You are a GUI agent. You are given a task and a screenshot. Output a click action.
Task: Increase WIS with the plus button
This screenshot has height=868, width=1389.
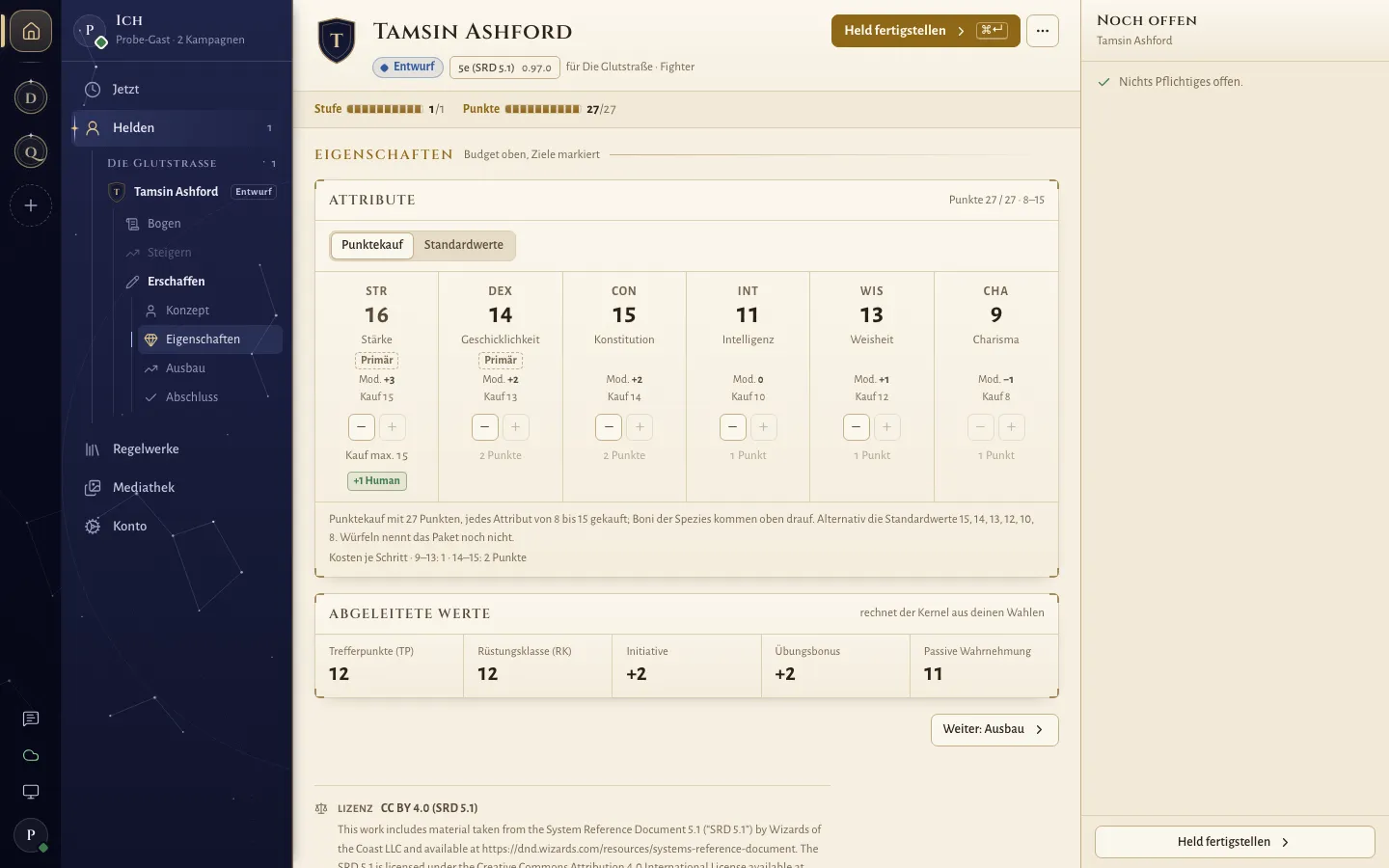point(887,427)
